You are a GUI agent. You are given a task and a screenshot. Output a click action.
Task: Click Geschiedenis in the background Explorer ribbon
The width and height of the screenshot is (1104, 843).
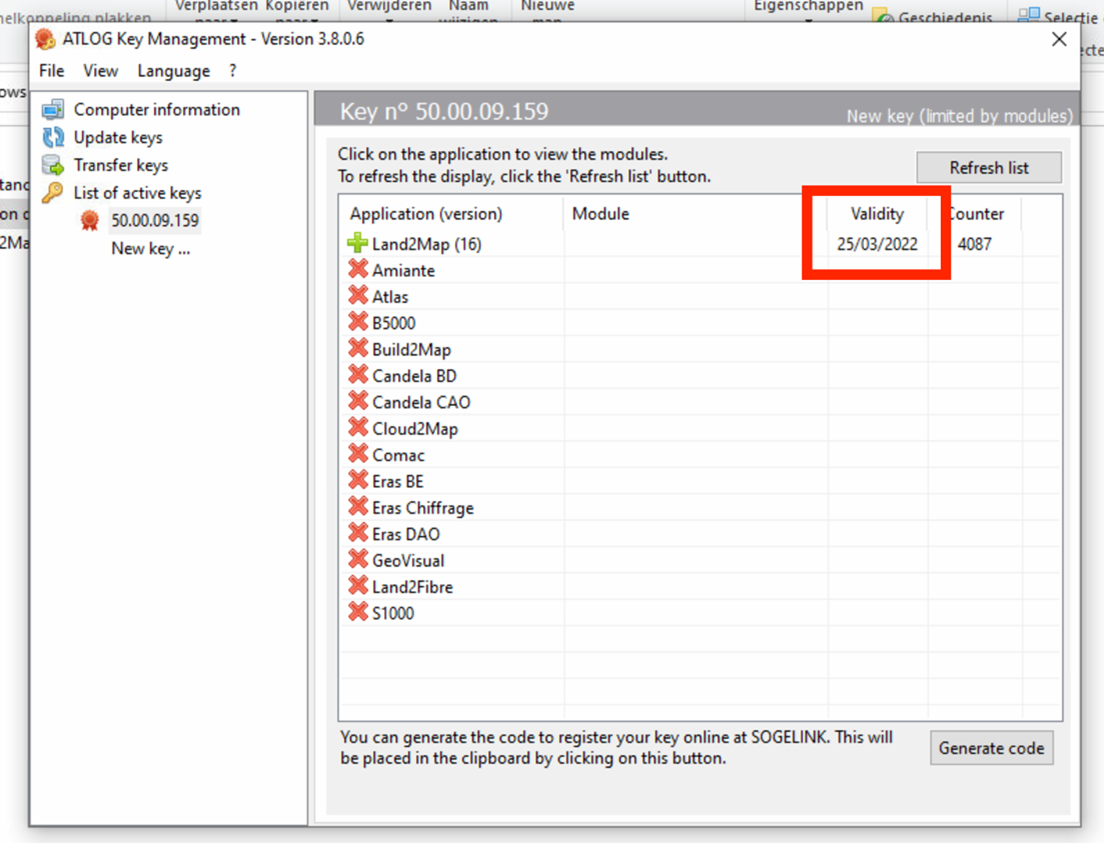945,17
